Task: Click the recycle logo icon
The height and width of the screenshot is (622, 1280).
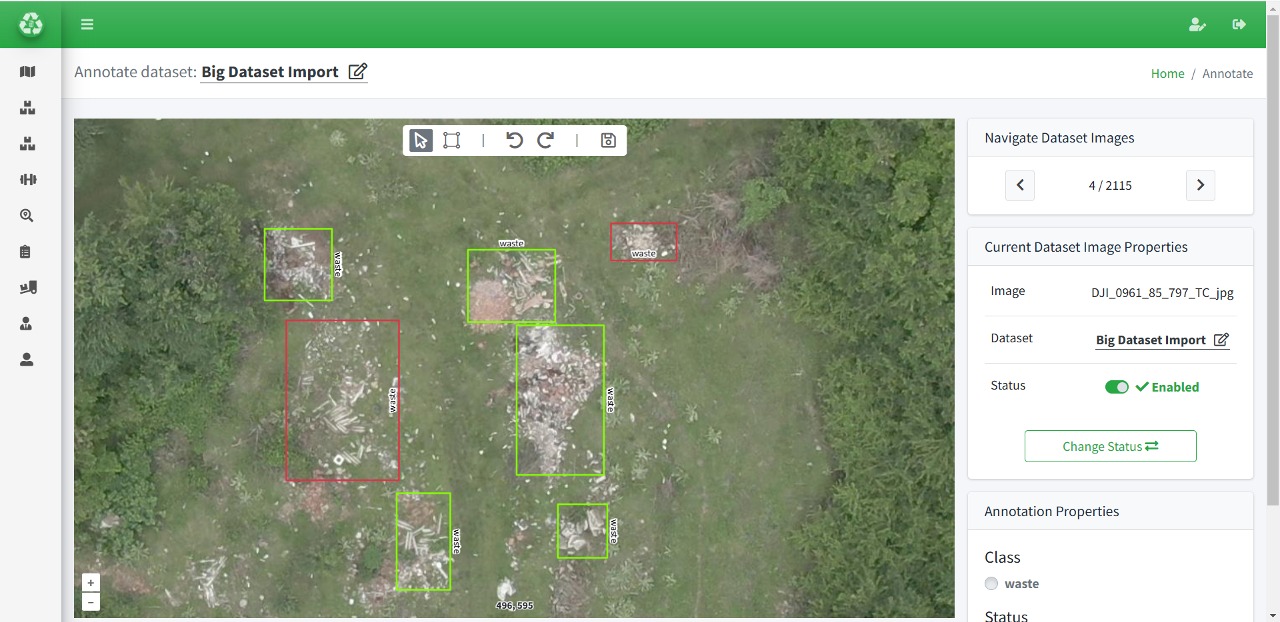Action: (31, 24)
